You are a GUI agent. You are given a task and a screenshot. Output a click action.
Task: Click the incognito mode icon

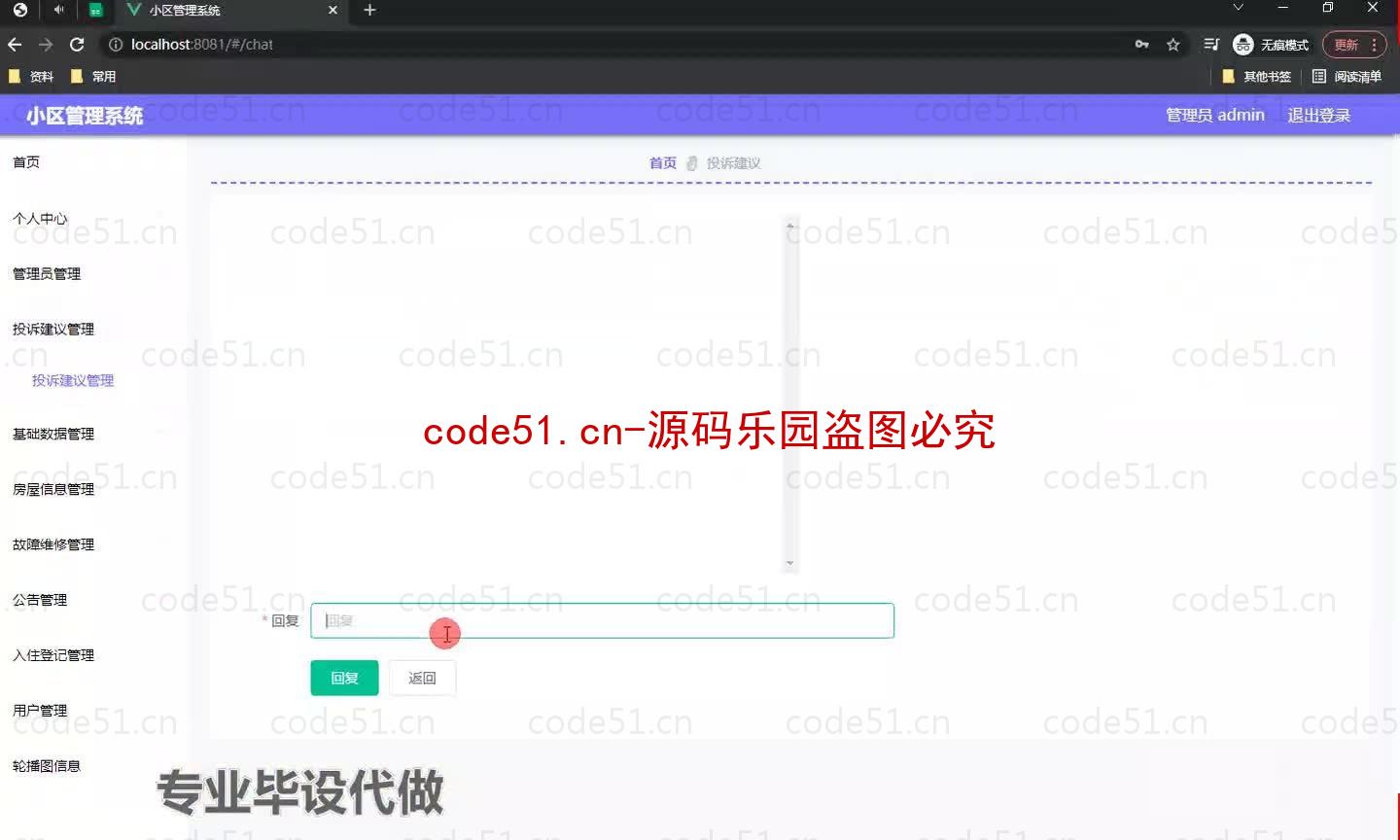pyautogui.click(x=1242, y=45)
